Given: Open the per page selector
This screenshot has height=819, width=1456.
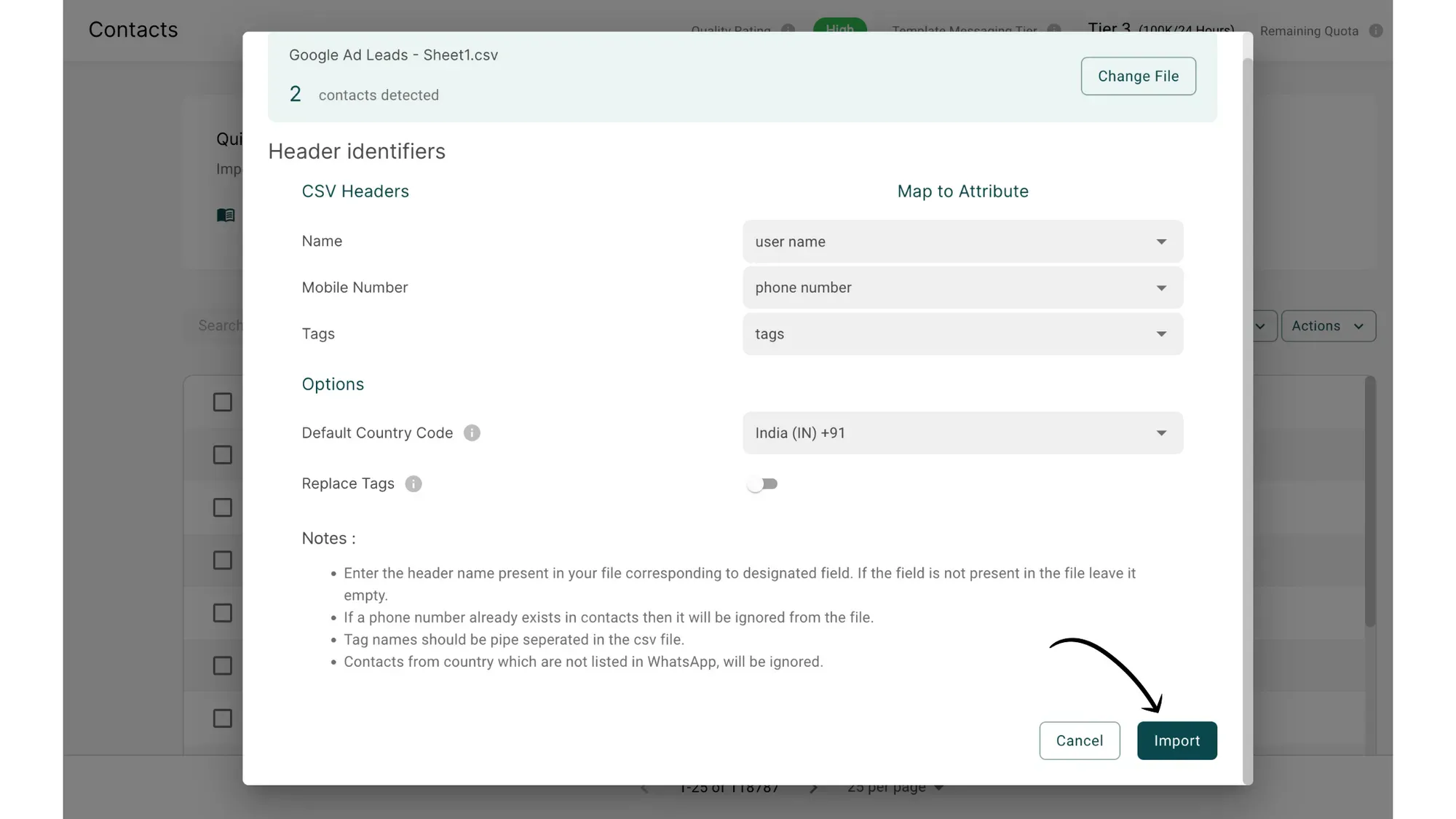Looking at the screenshot, I should 895,788.
